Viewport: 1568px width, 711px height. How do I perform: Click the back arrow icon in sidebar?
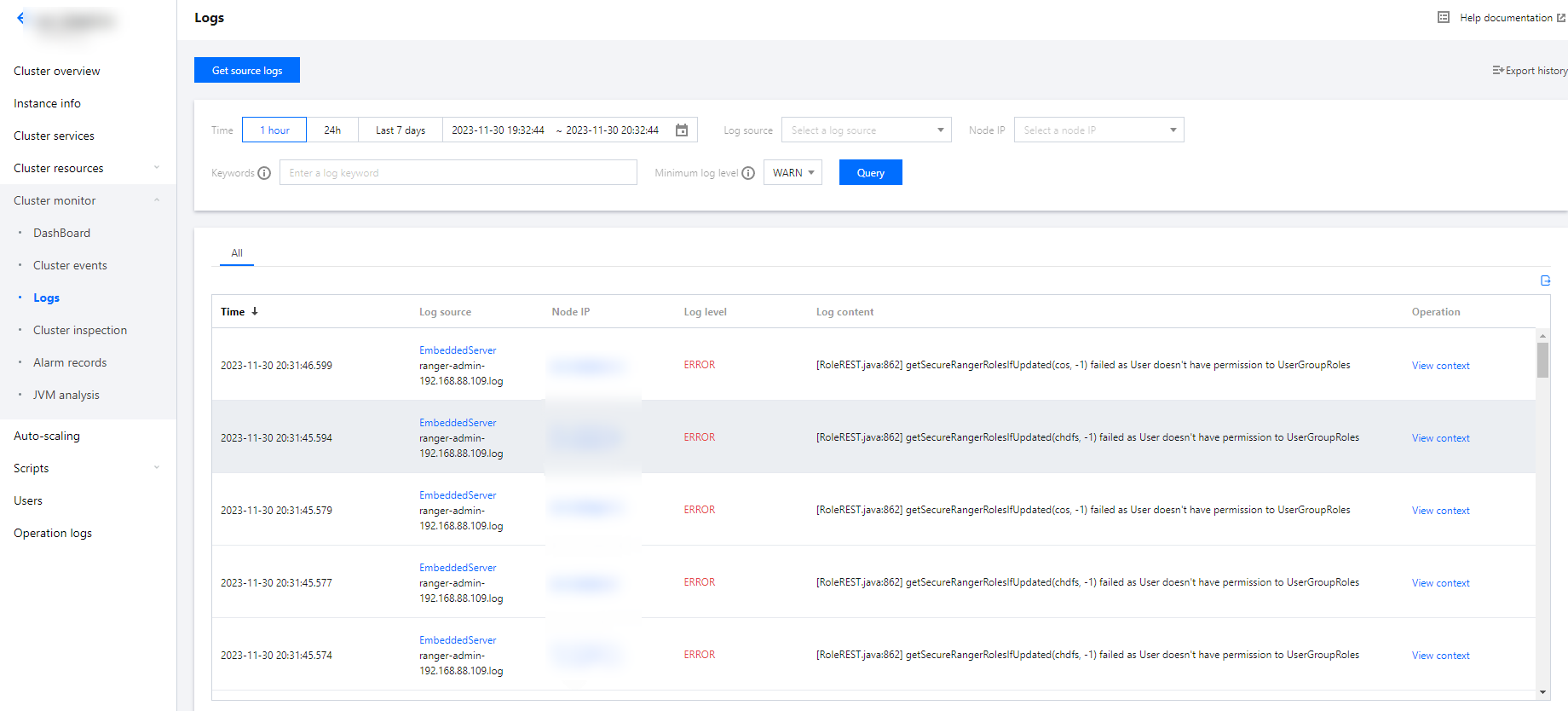point(20,18)
